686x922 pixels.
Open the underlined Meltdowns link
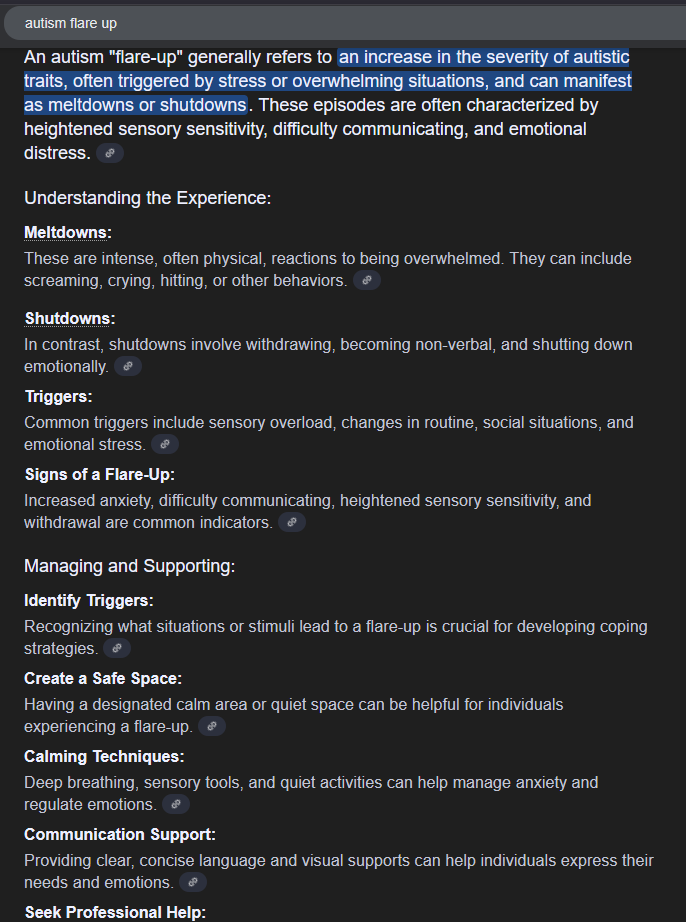click(66, 233)
